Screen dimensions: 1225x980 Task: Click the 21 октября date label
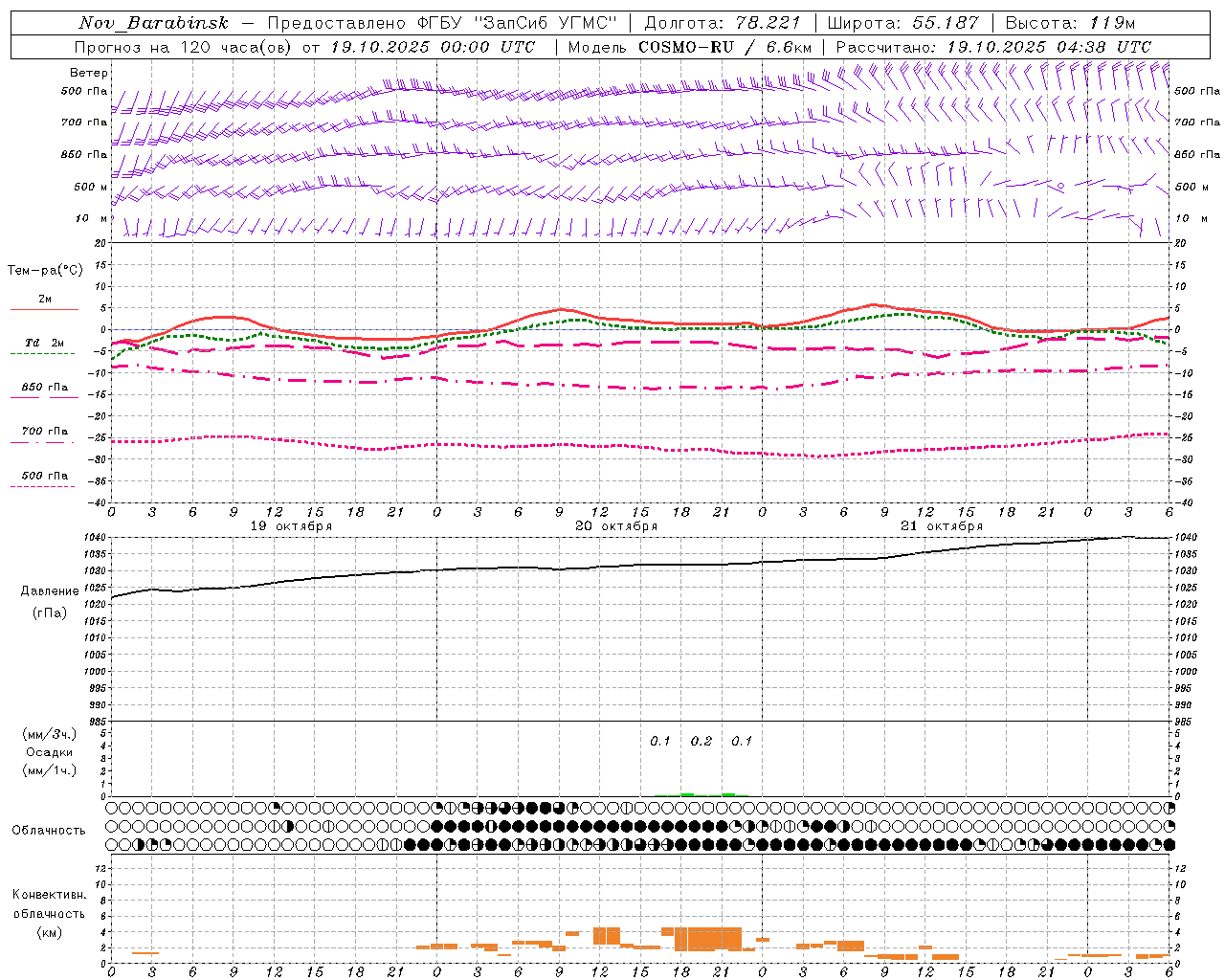[x=942, y=526]
